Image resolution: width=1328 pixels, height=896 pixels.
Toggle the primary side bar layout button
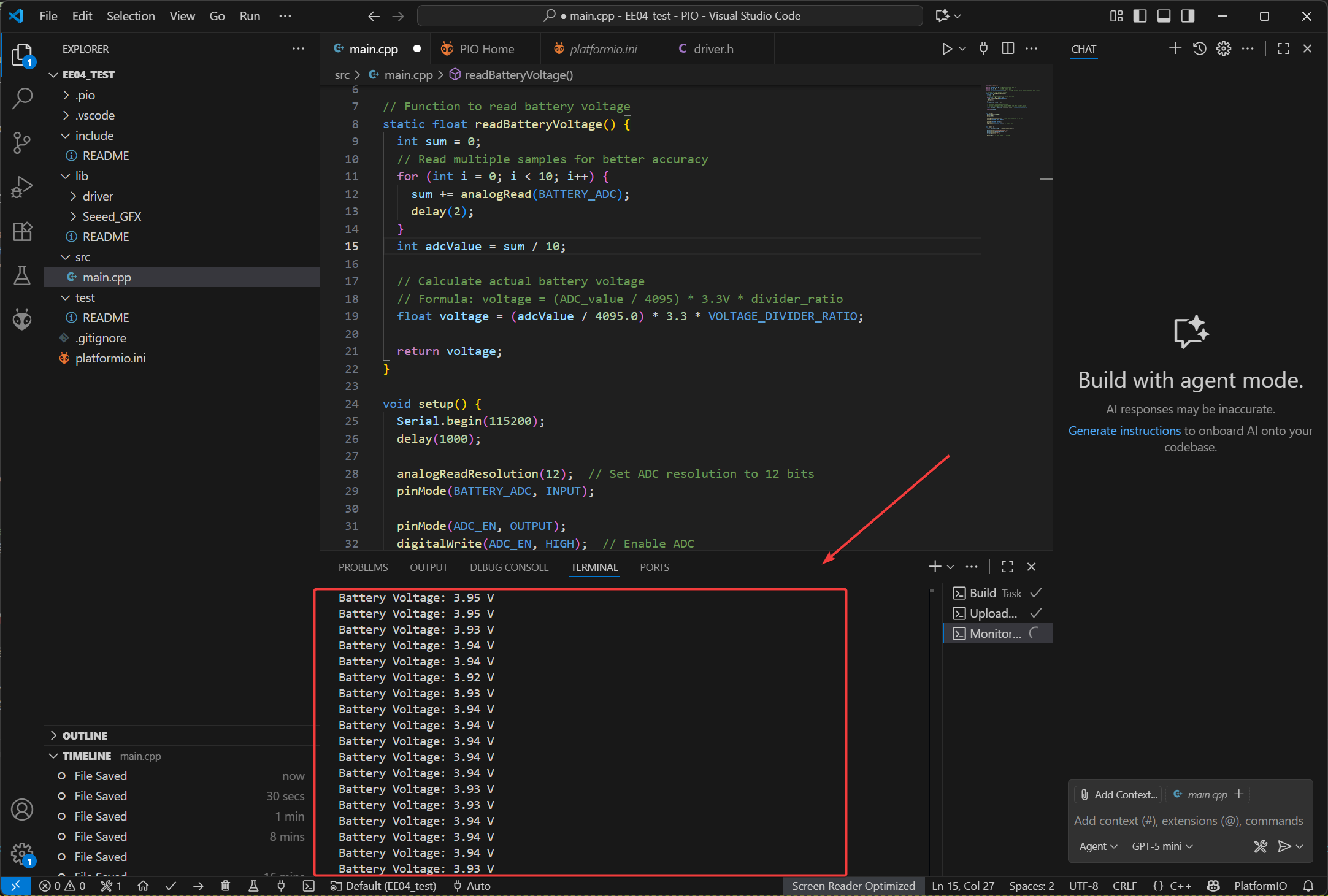pos(1140,16)
